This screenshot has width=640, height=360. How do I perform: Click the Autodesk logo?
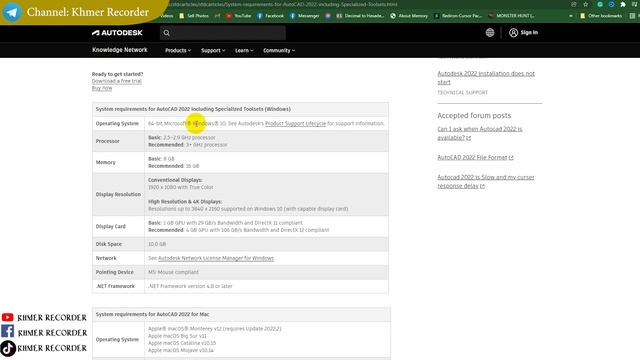117,33
